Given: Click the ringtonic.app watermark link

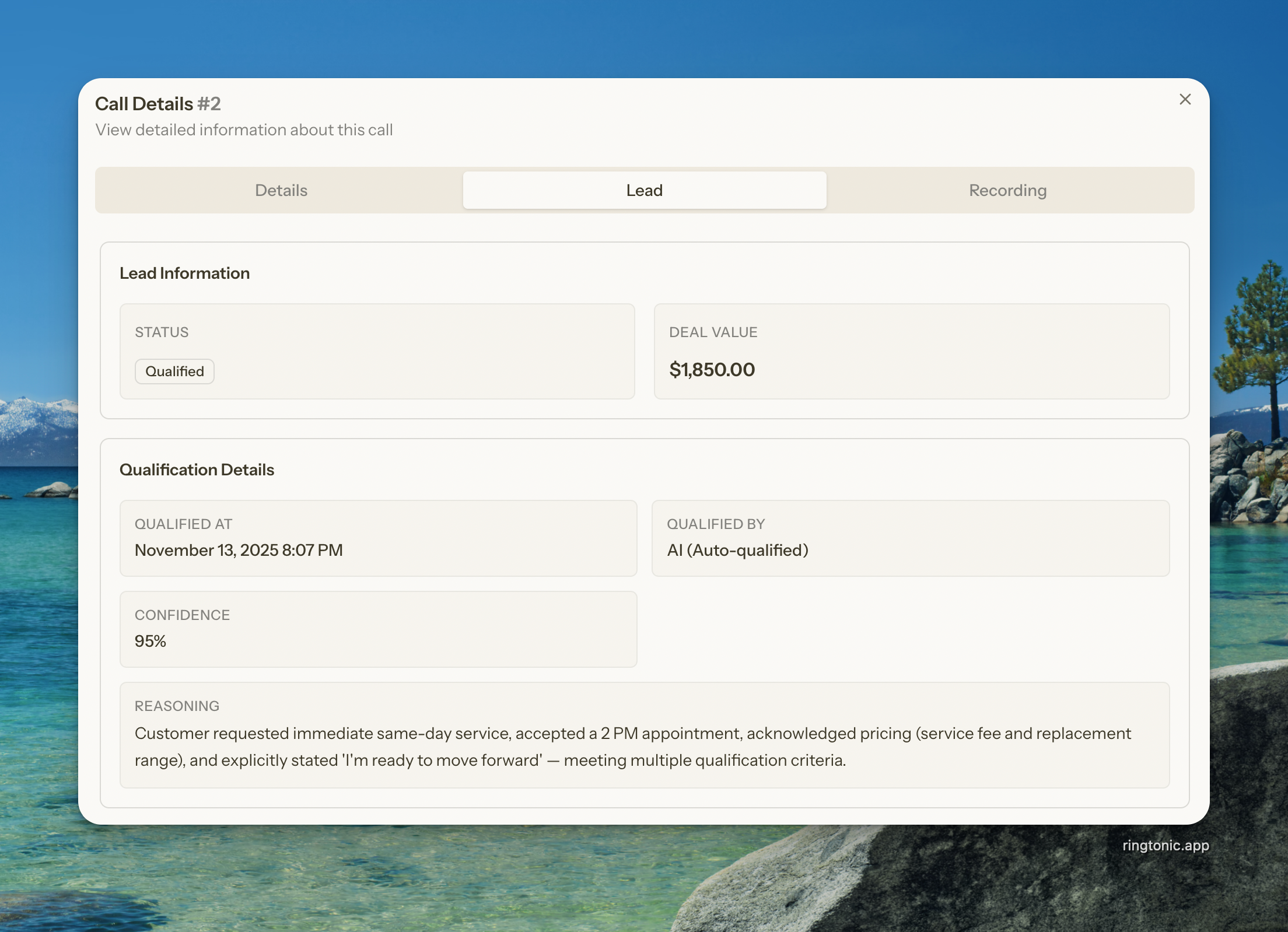Looking at the screenshot, I should point(1165,845).
